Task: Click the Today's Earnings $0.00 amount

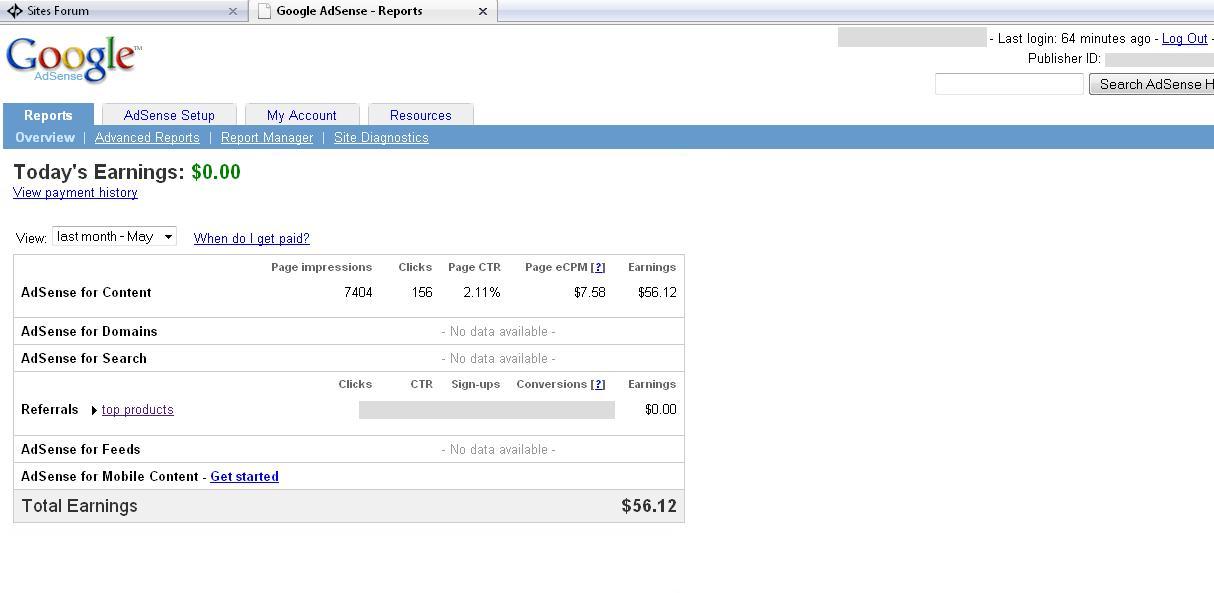Action: [x=216, y=172]
